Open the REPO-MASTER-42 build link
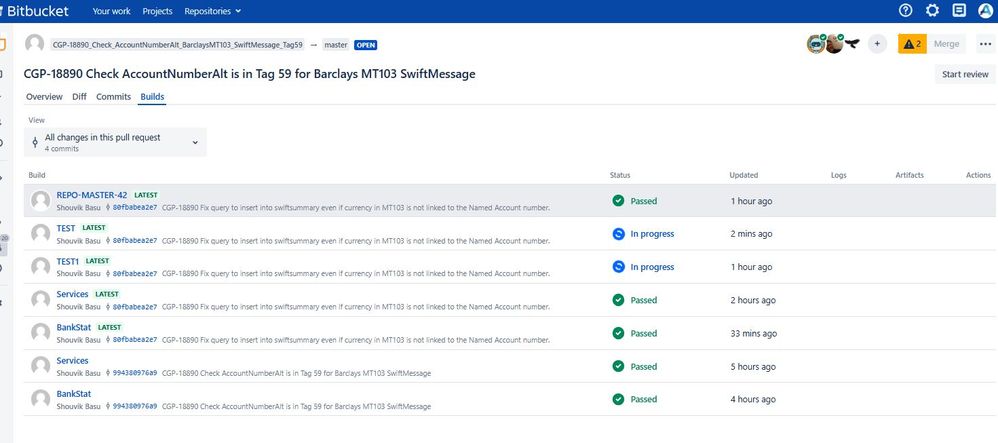 pos(92,195)
